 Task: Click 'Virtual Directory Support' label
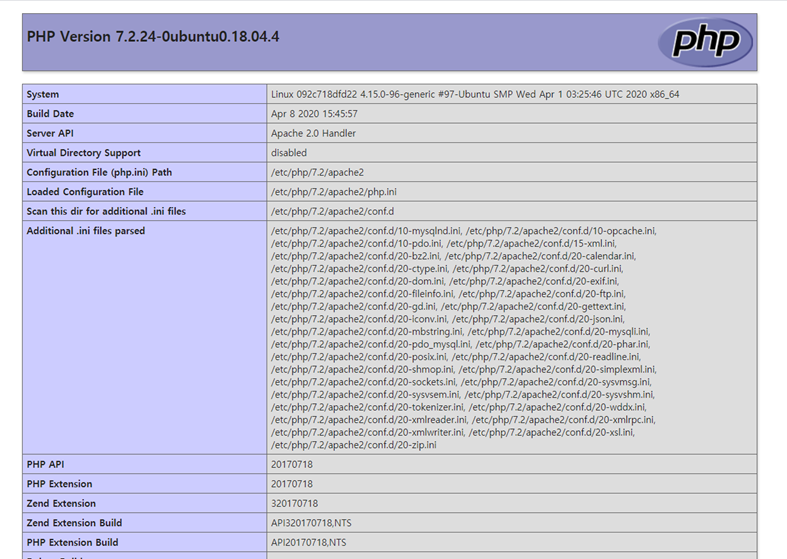coord(83,153)
